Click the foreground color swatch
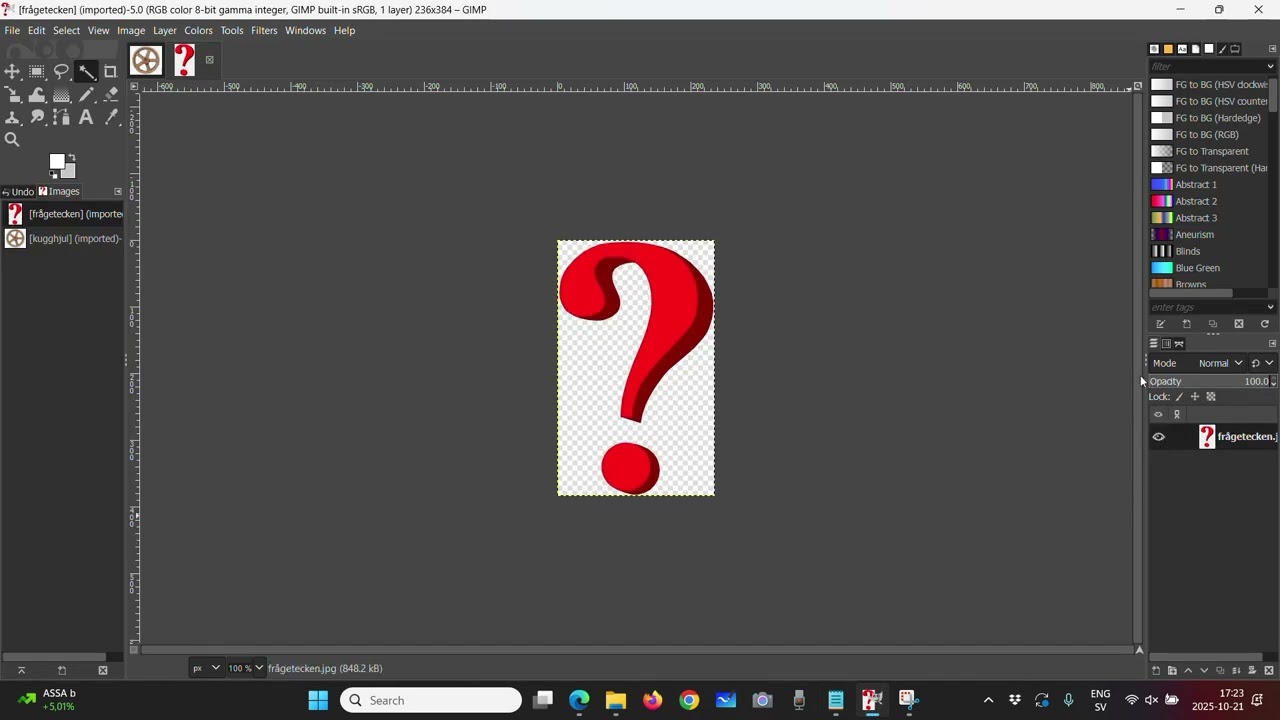This screenshot has width=1280, height=720. pyautogui.click(x=57, y=161)
